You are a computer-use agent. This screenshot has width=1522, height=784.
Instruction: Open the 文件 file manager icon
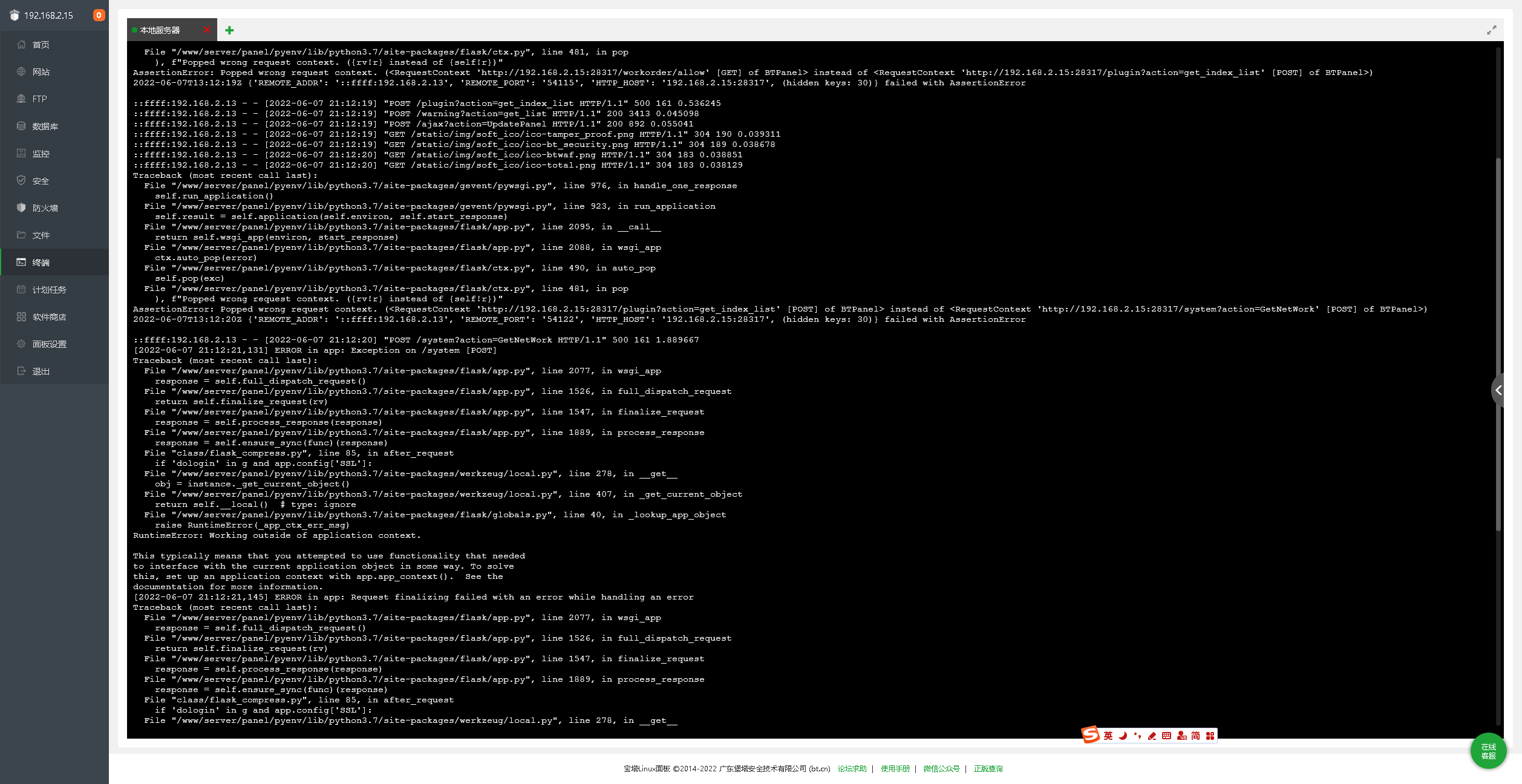point(21,235)
